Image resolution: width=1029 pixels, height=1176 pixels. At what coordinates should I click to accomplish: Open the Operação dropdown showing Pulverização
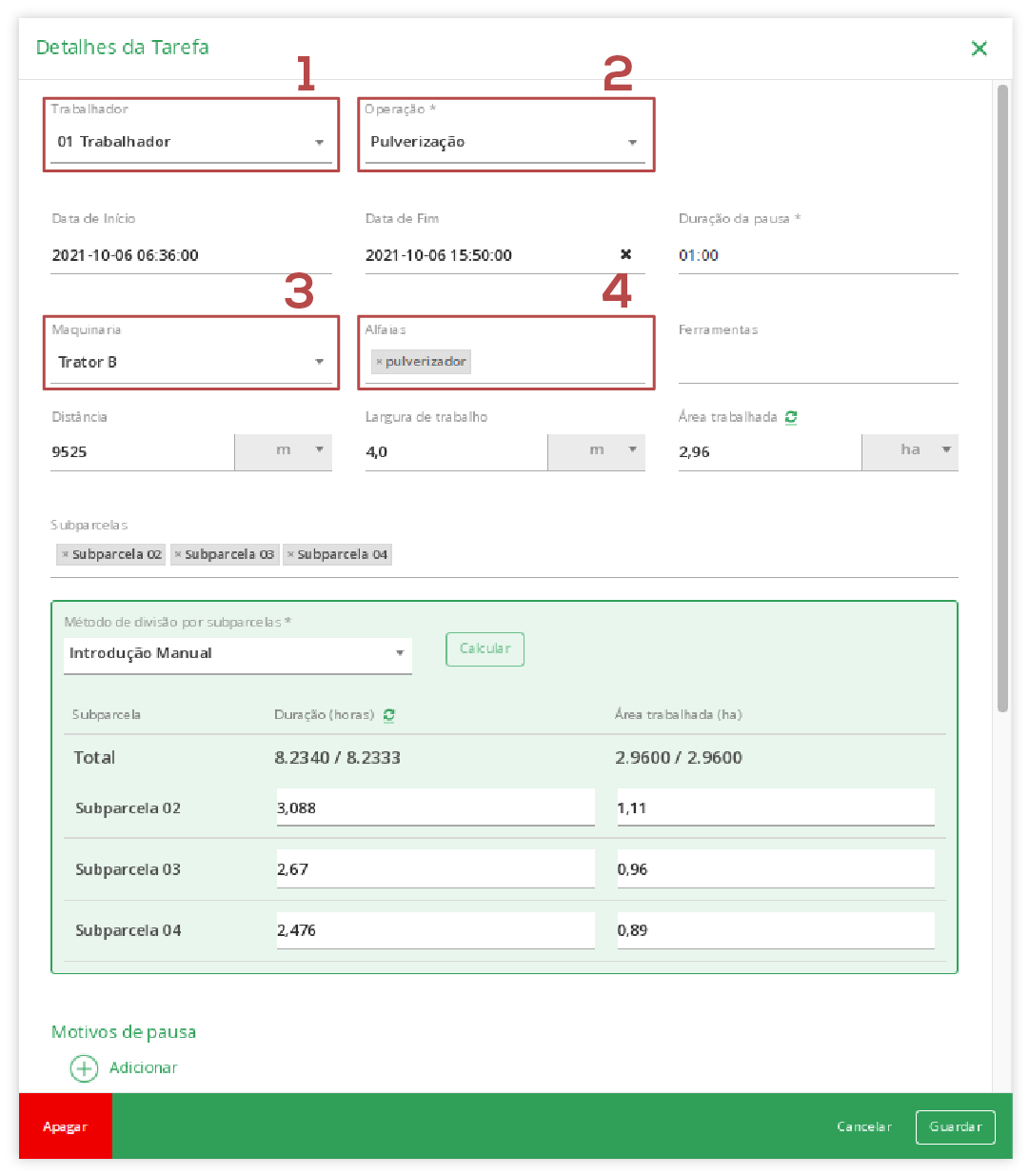[x=505, y=142]
